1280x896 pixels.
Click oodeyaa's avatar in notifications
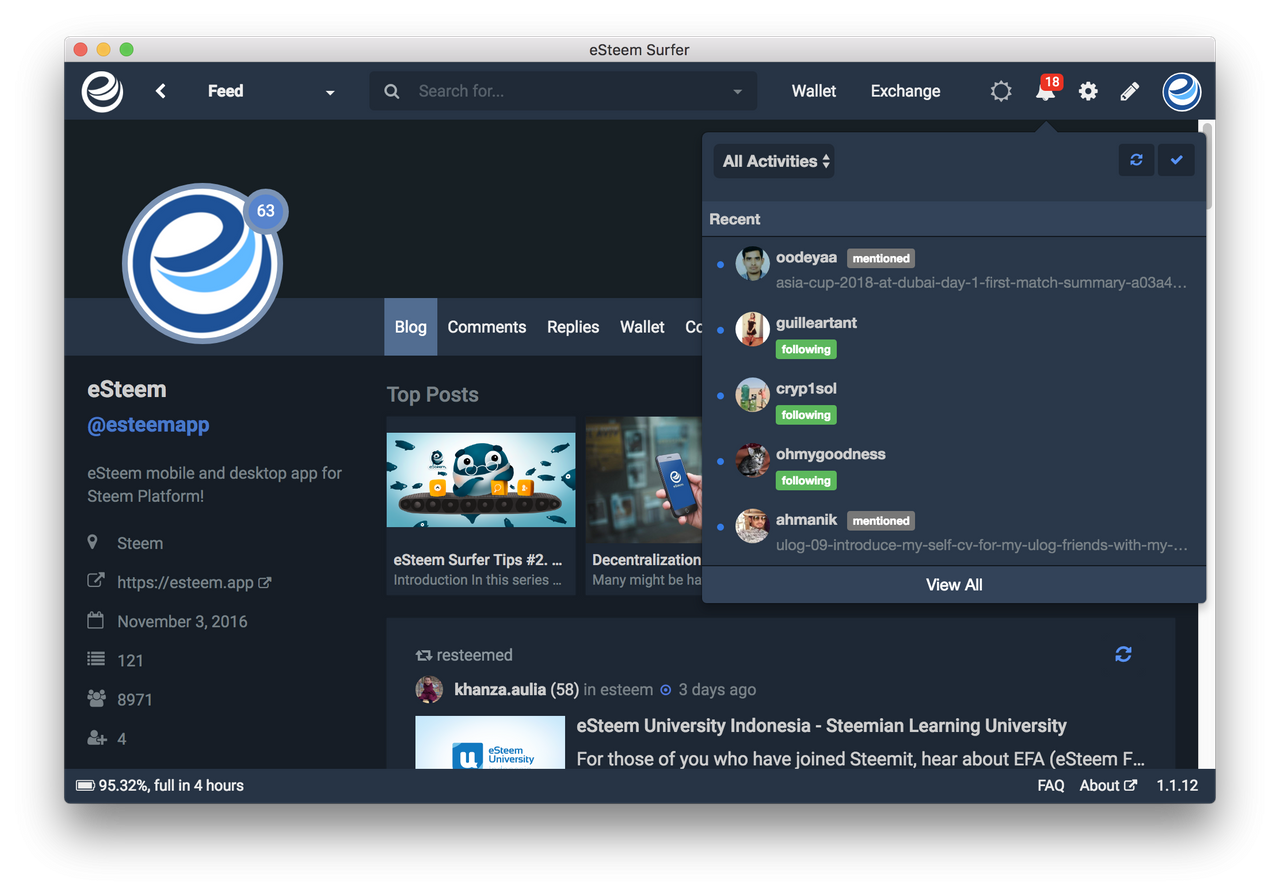pos(752,263)
